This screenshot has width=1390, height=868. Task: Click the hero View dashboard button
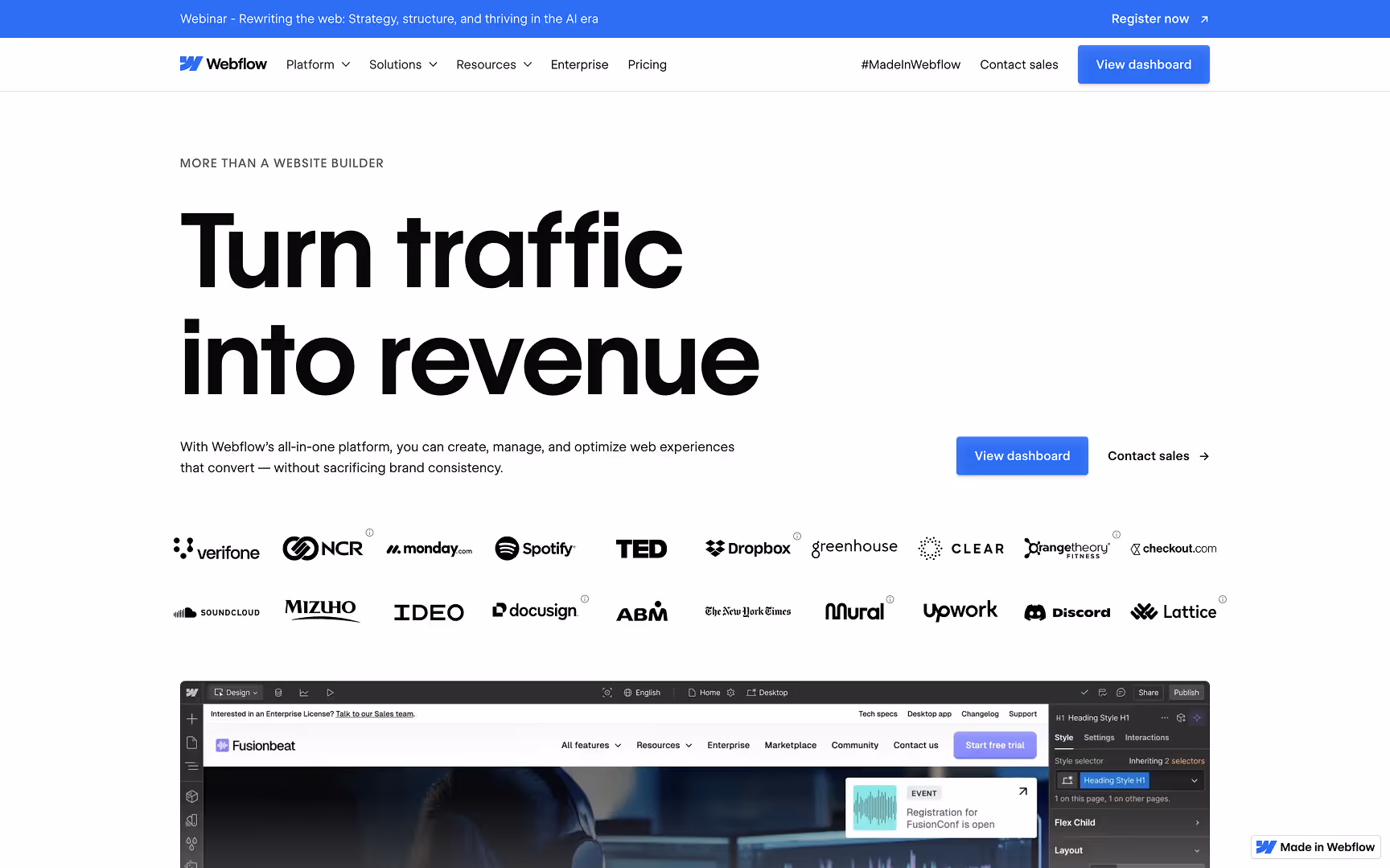(1022, 456)
